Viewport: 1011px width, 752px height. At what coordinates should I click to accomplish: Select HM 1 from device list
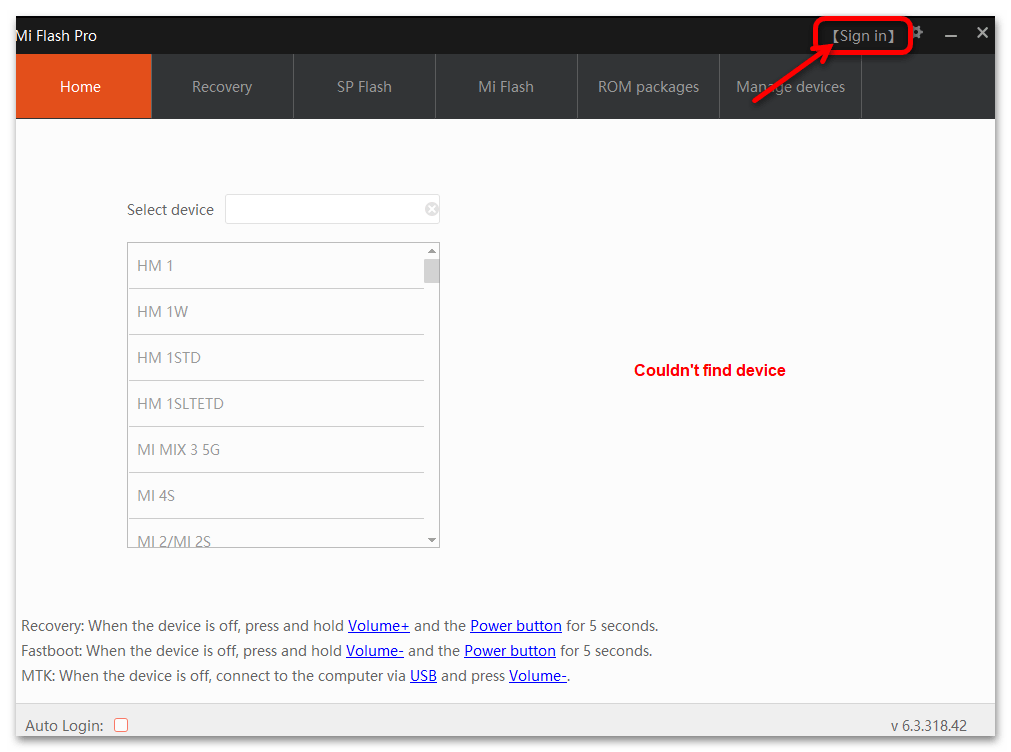(276, 266)
